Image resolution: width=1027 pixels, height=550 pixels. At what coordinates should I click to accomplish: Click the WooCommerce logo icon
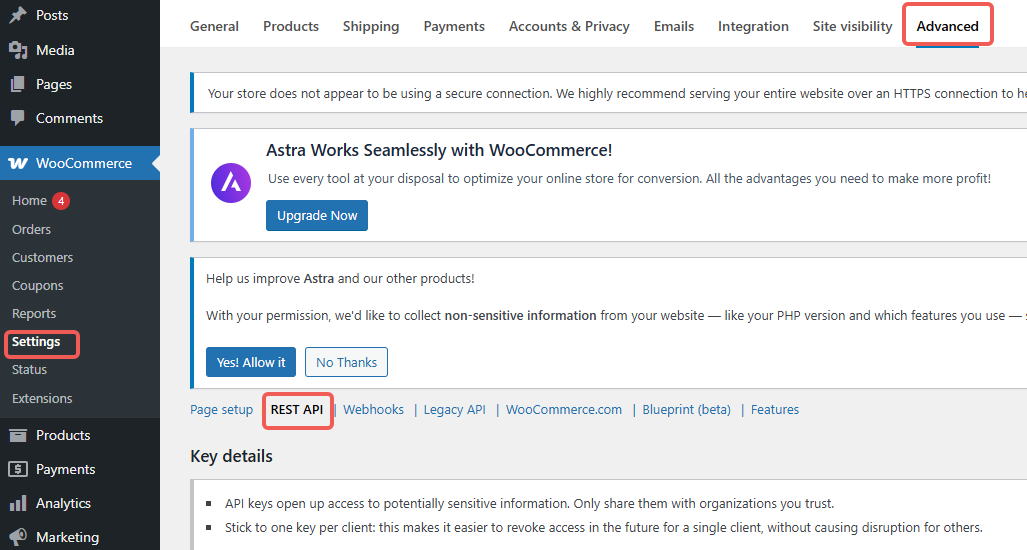click(x=18, y=163)
